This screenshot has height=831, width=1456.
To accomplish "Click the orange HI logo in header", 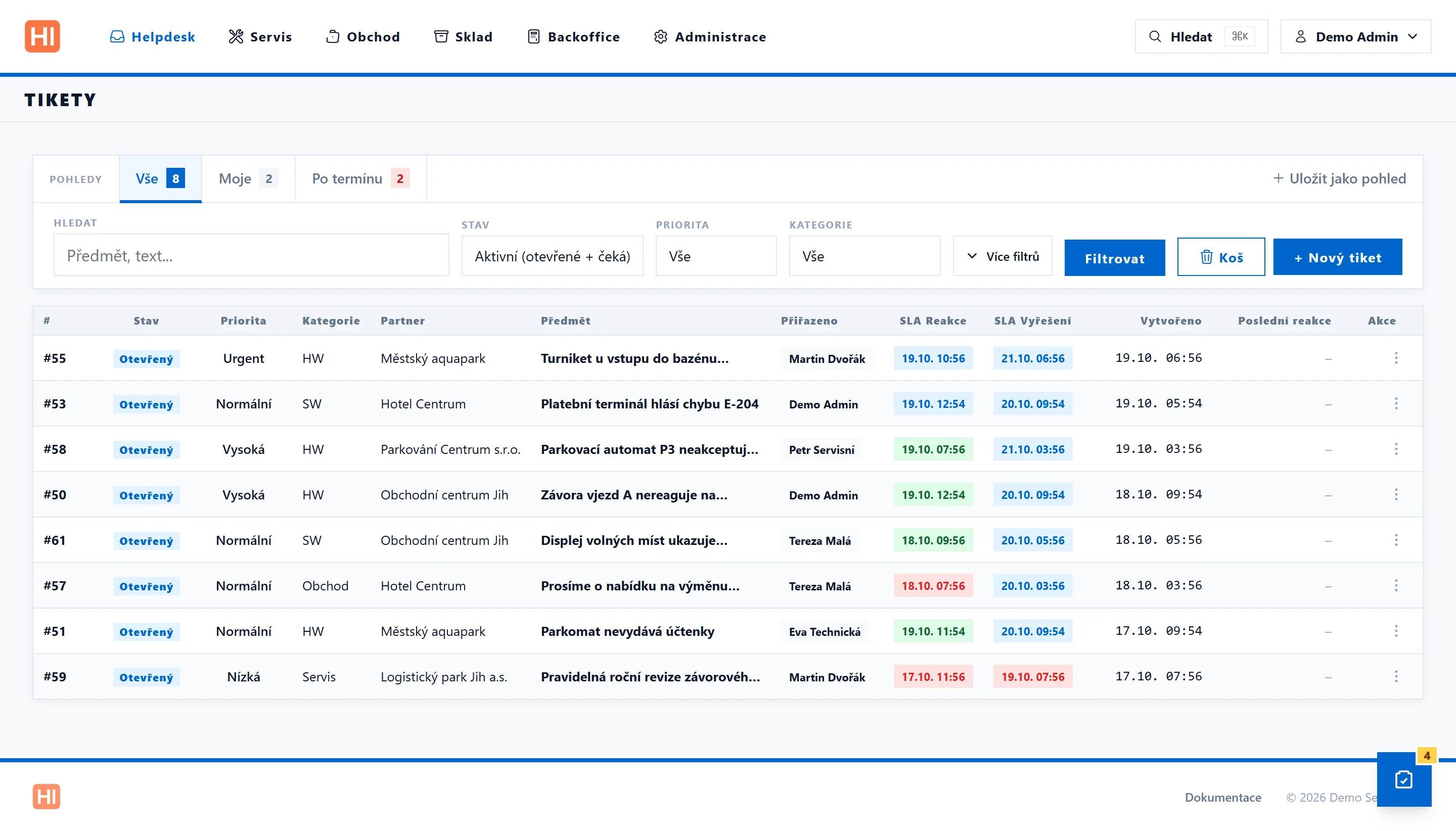I will click(x=42, y=36).
